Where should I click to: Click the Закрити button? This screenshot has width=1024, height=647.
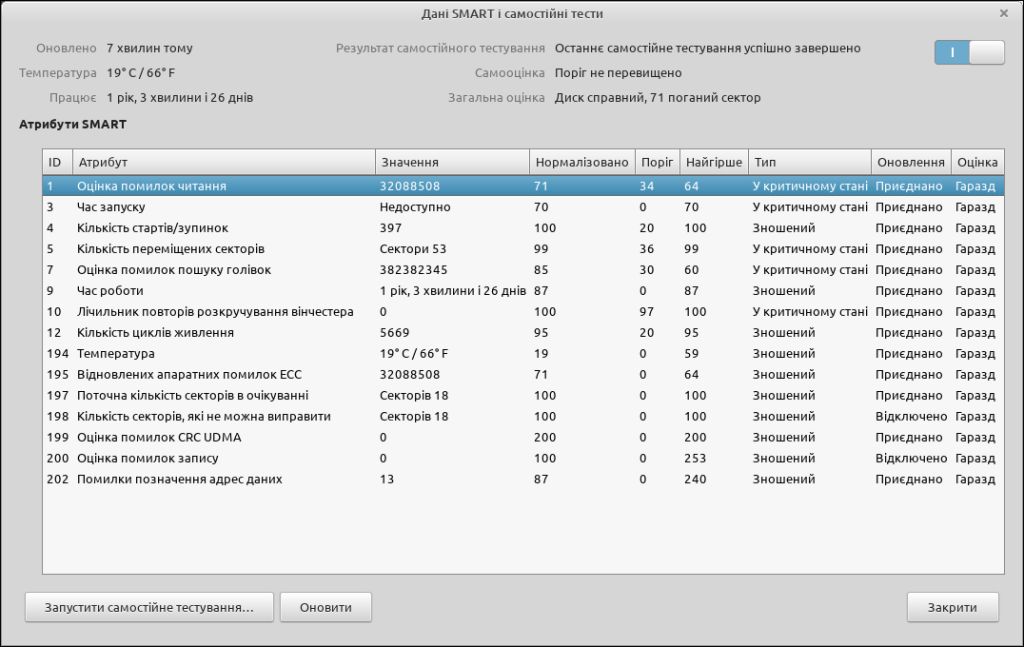coord(952,607)
